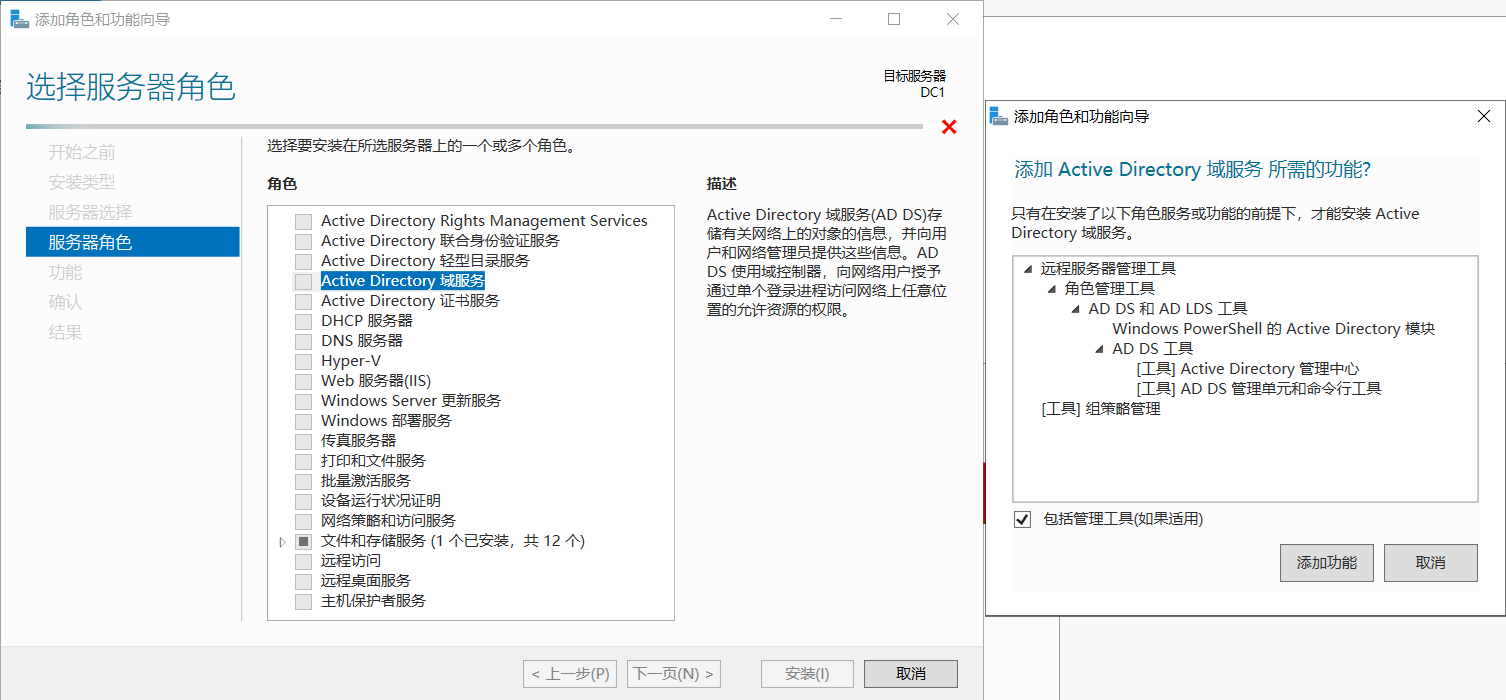Click 取消 in the features dialog
Viewport: 1506px width, 700px height.
pos(1431,563)
